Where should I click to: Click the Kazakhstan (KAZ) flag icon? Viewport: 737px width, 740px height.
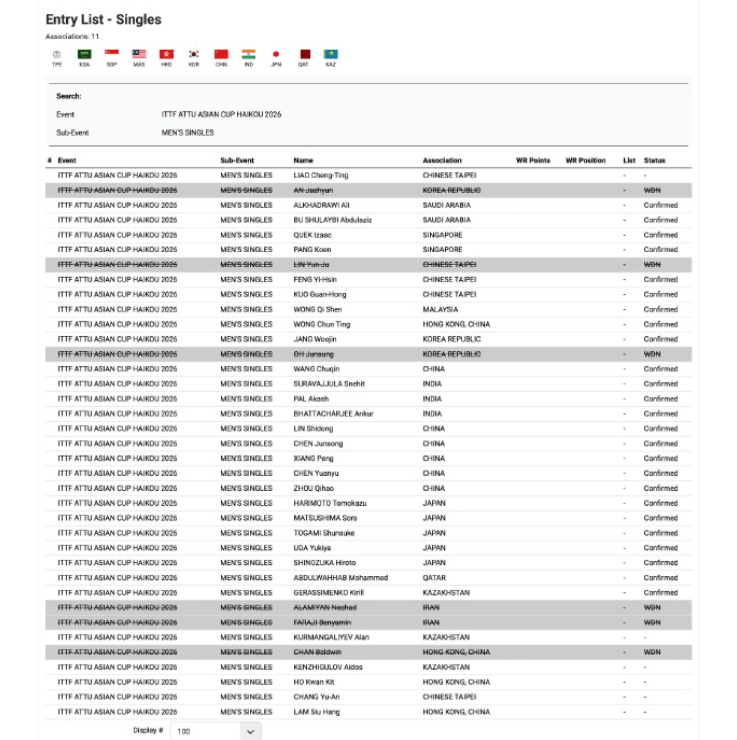pyautogui.click(x=330, y=55)
